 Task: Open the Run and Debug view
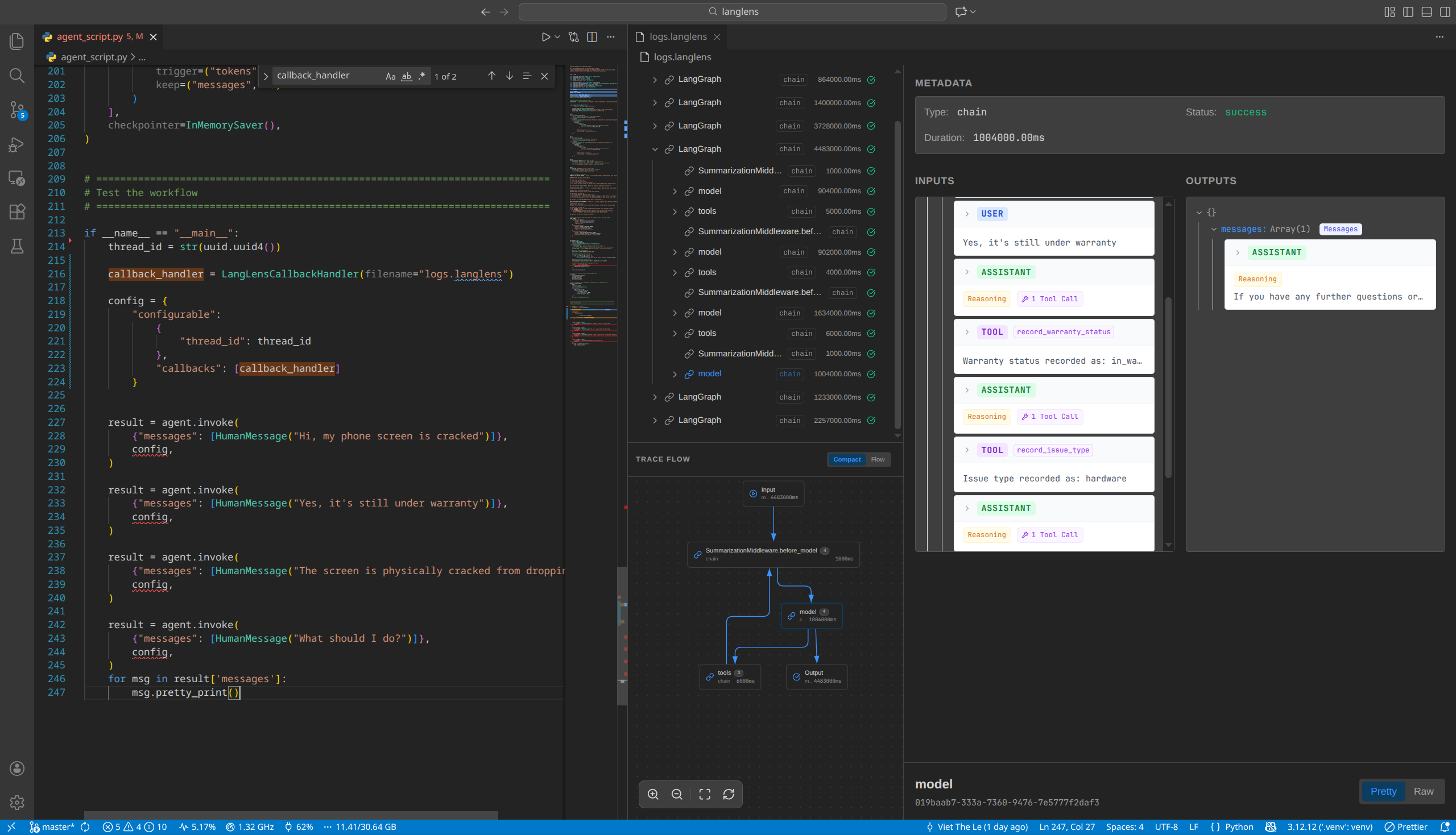tap(16, 144)
